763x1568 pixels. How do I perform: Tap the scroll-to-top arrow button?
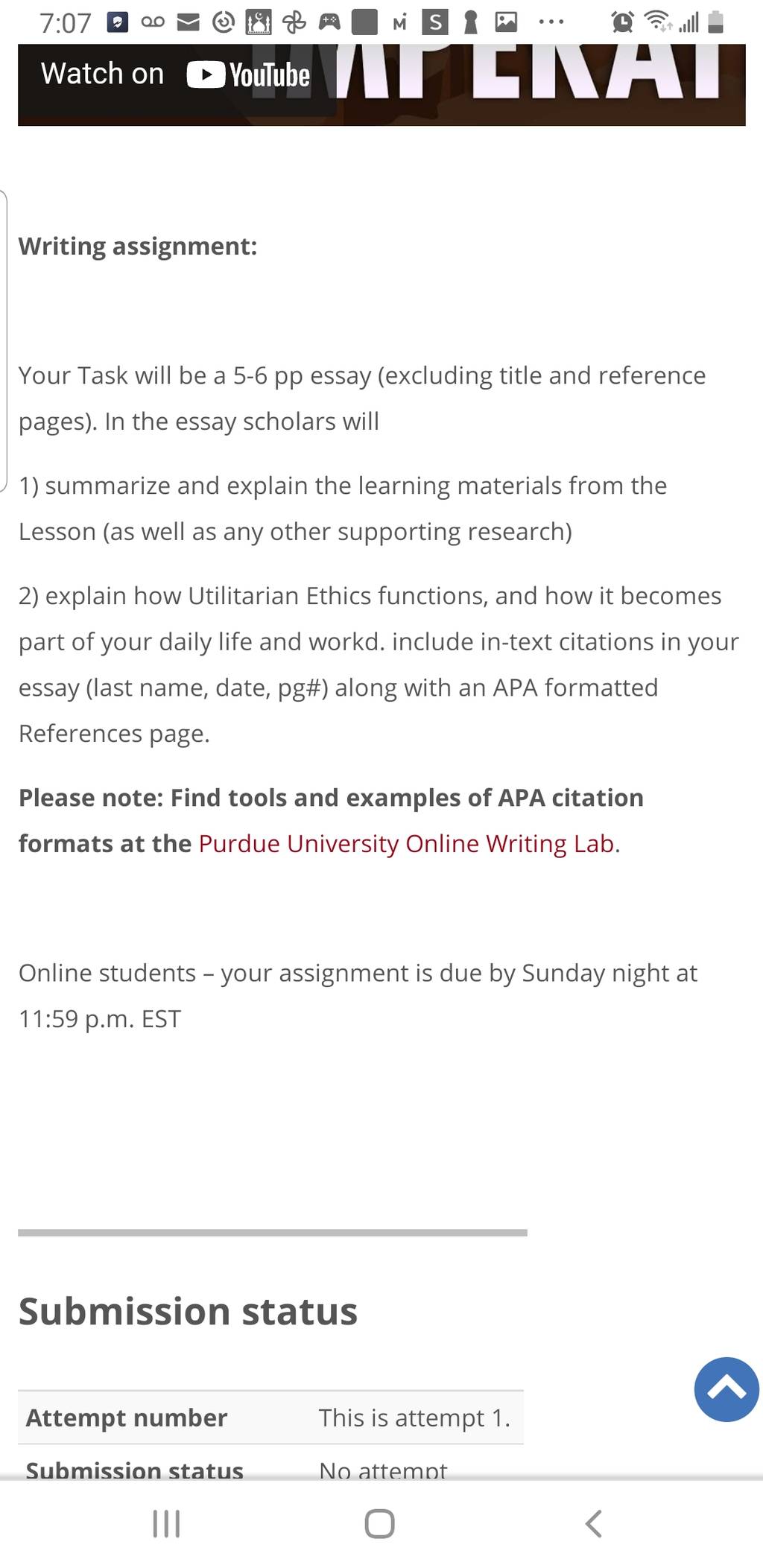click(x=726, y=1389)
